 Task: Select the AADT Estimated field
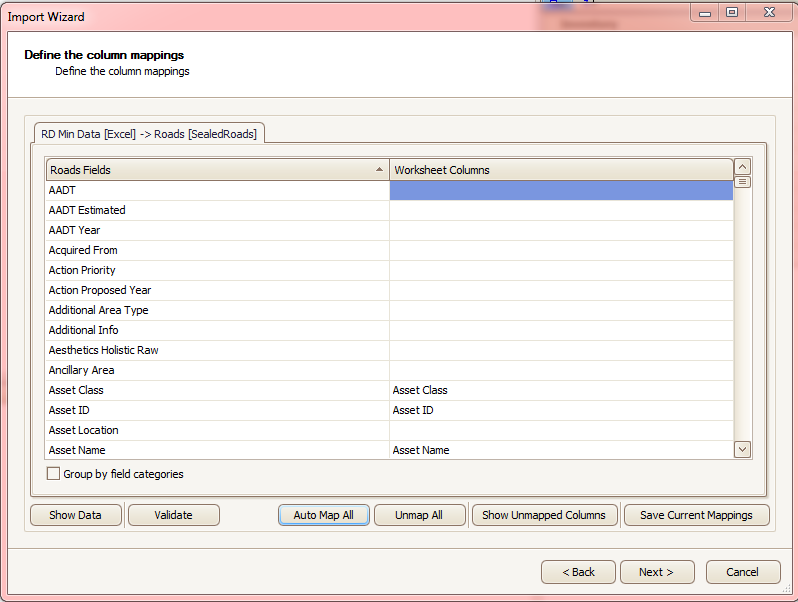(218, 210)
